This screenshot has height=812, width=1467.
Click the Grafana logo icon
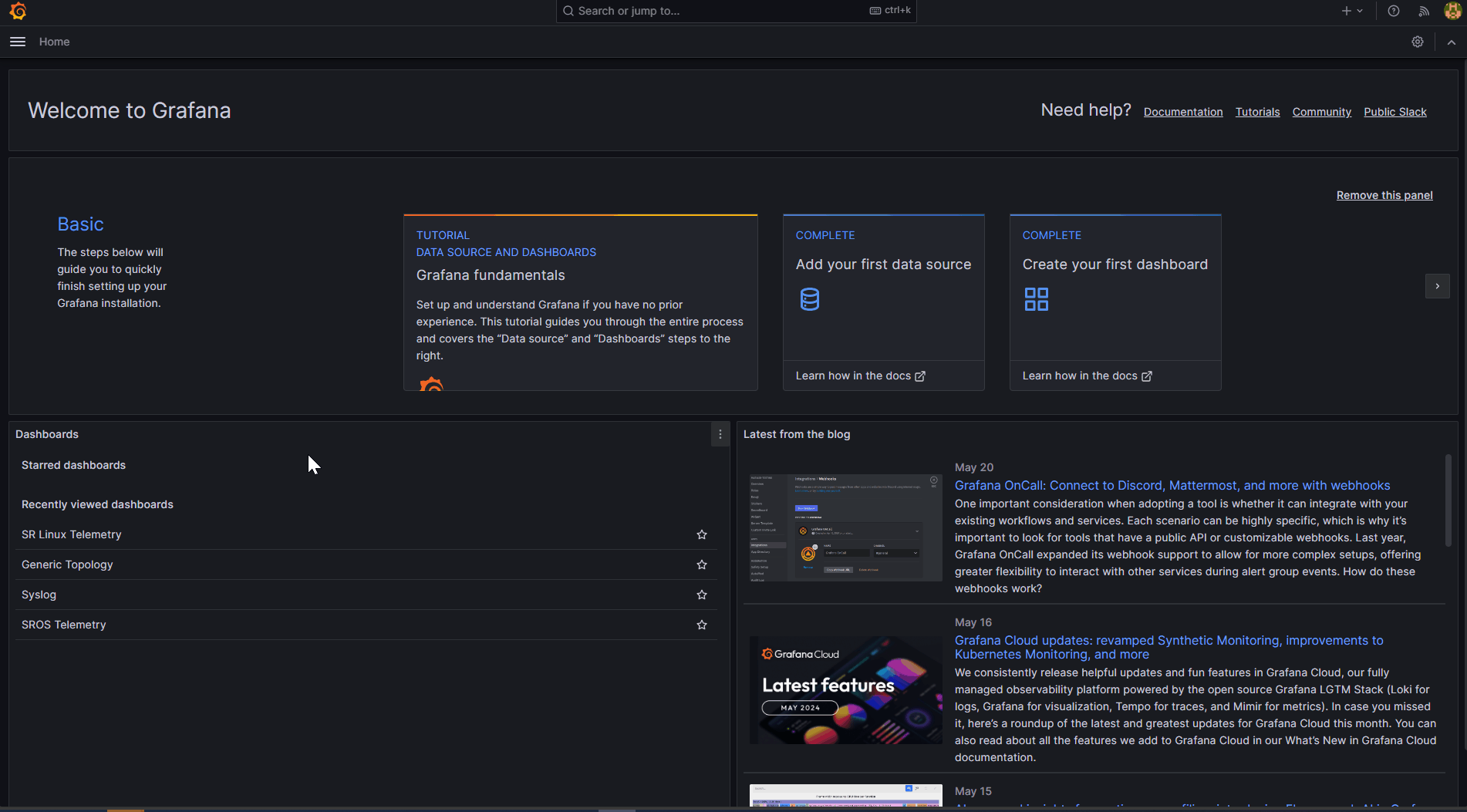coord(18,11)
